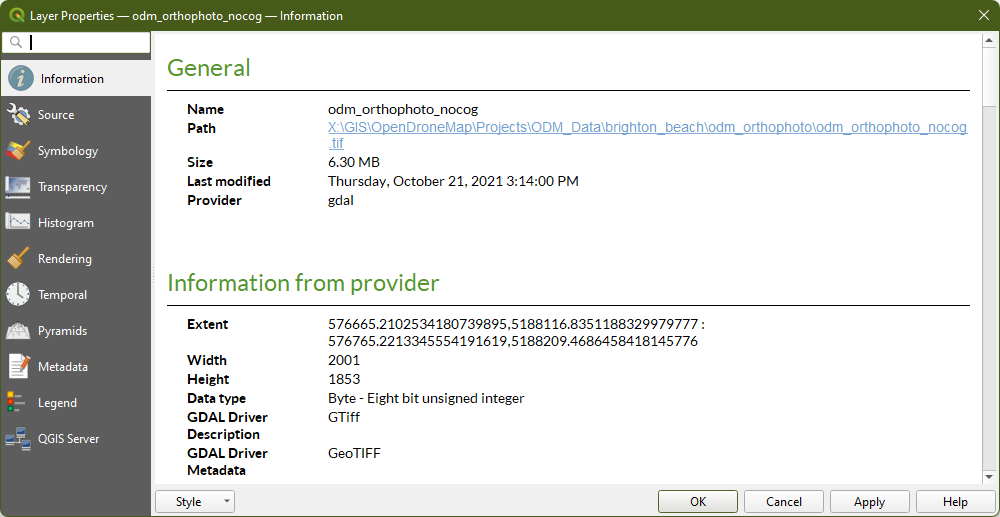
Task: Focus the settings search field
Action: [77, 43]
